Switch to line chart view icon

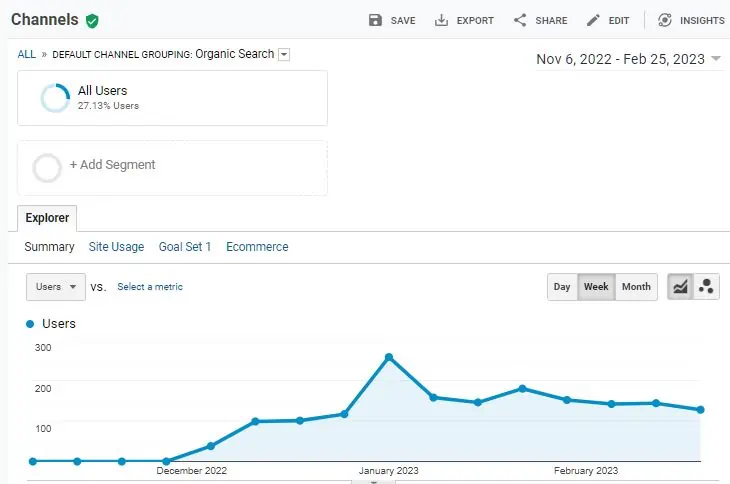tap(680, 286)
